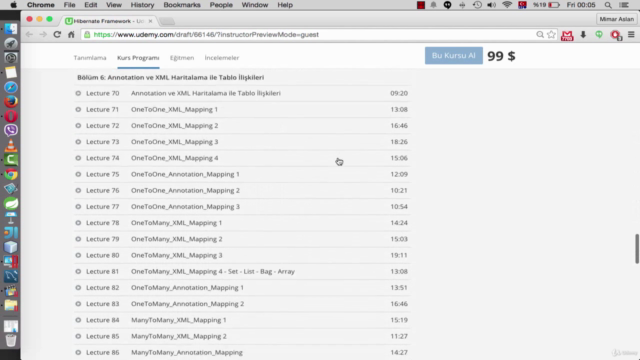Click the Bölüm 6 section heading
The height and width of the screenshot is (360, 640).
click(171, 77)
